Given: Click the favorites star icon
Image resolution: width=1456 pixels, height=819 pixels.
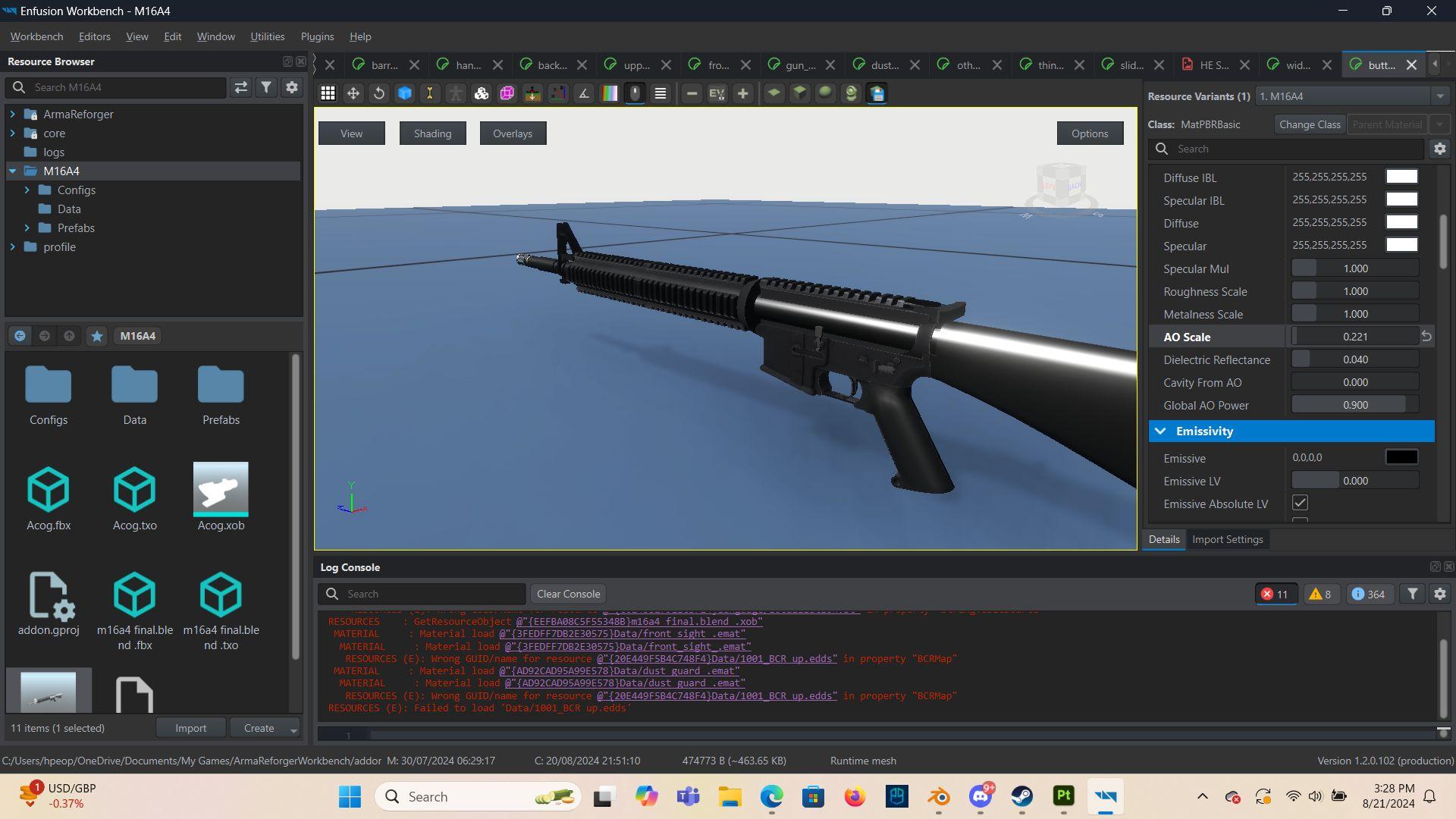Looking at the screenshot, I should coord(97,336).
